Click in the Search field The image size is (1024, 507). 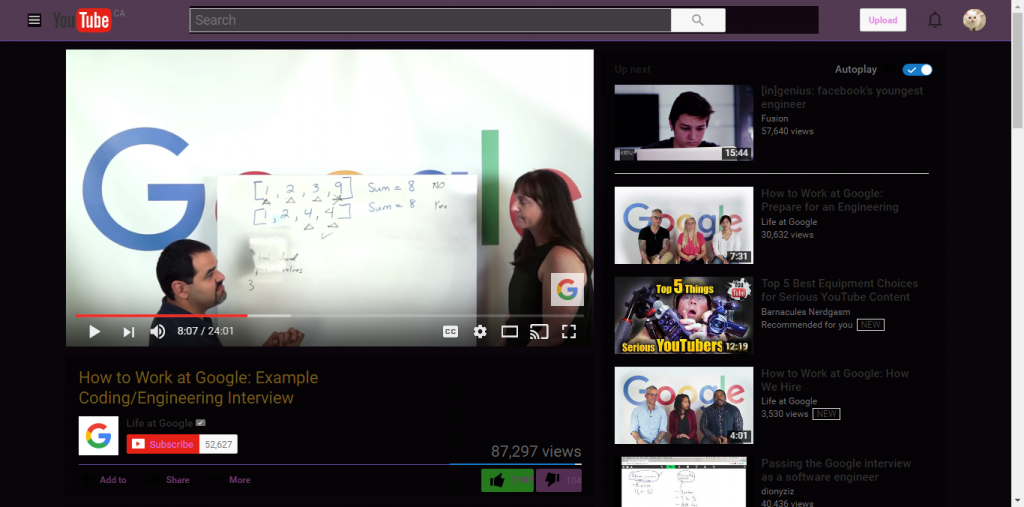(x=430, y=20)
